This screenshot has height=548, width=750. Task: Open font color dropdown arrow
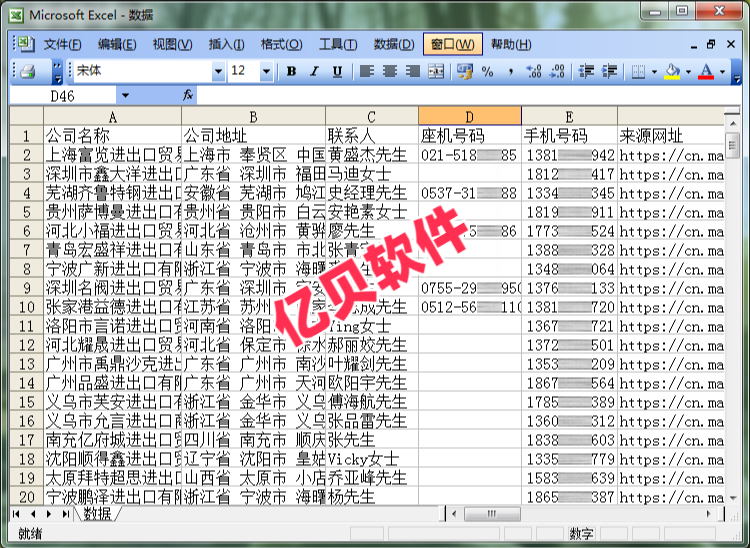point(722,72)
